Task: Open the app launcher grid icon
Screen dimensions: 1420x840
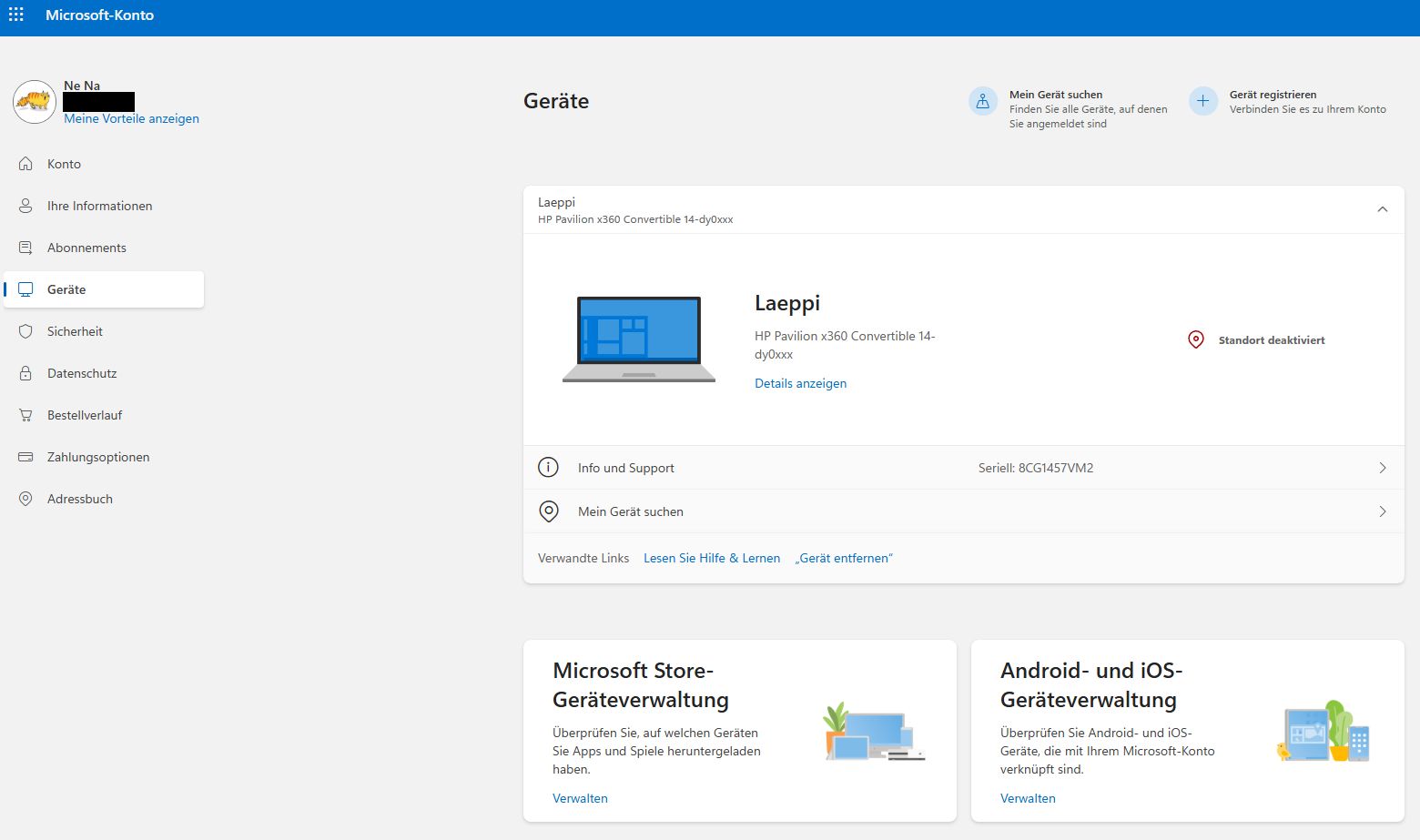Action: (16, 15)
